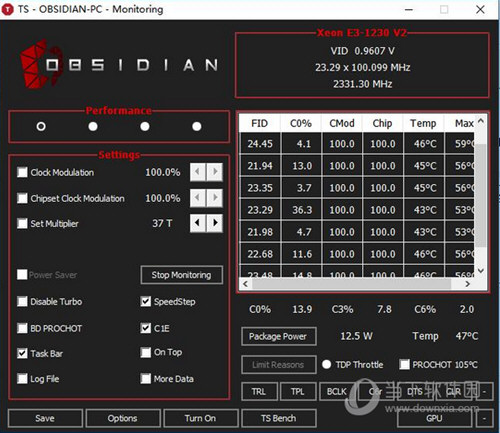Click the ThrottleStop title bar icon
Viewport: 500px width, 433px height.
pyautogui.click(x=8, y=9)
